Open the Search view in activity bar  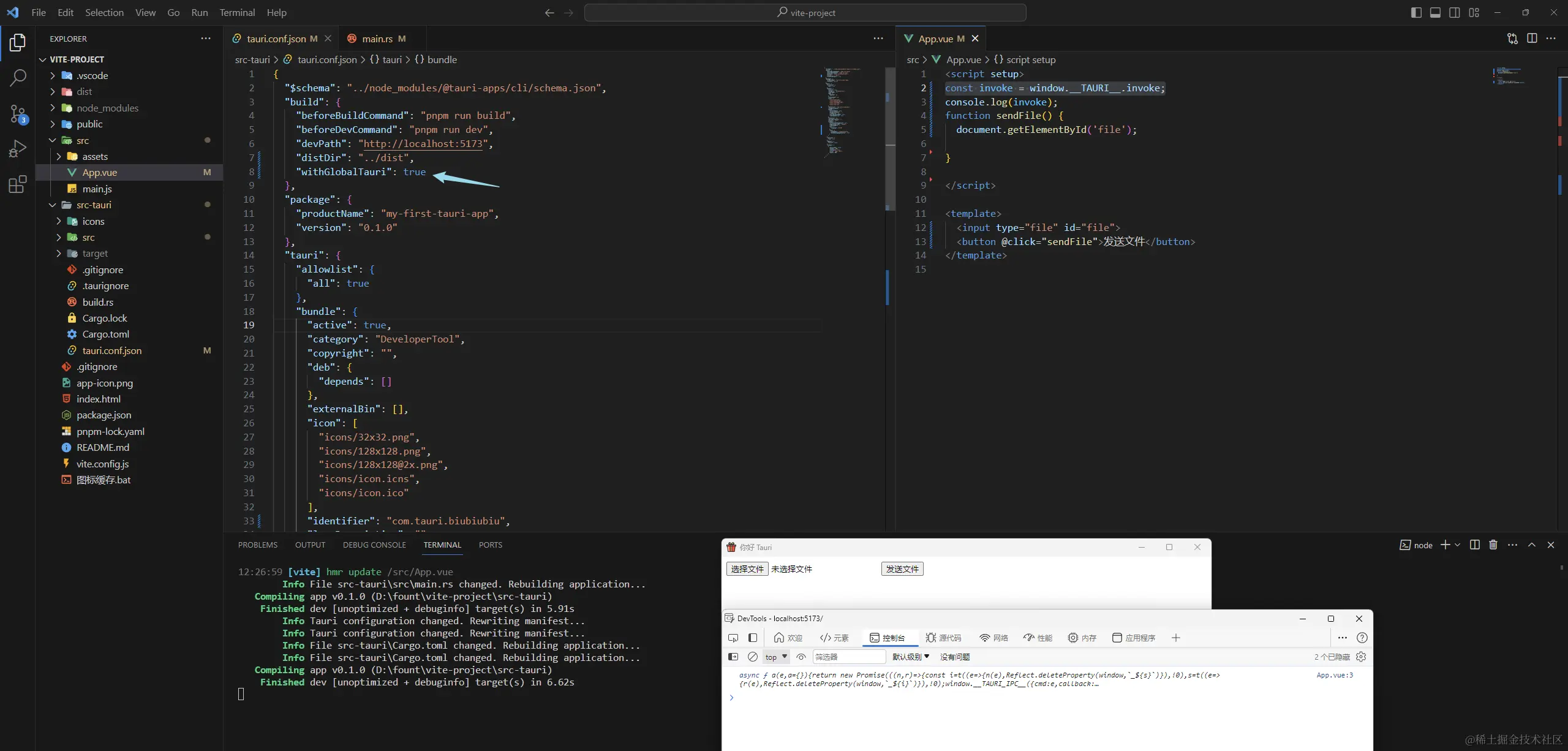[18, 78]
